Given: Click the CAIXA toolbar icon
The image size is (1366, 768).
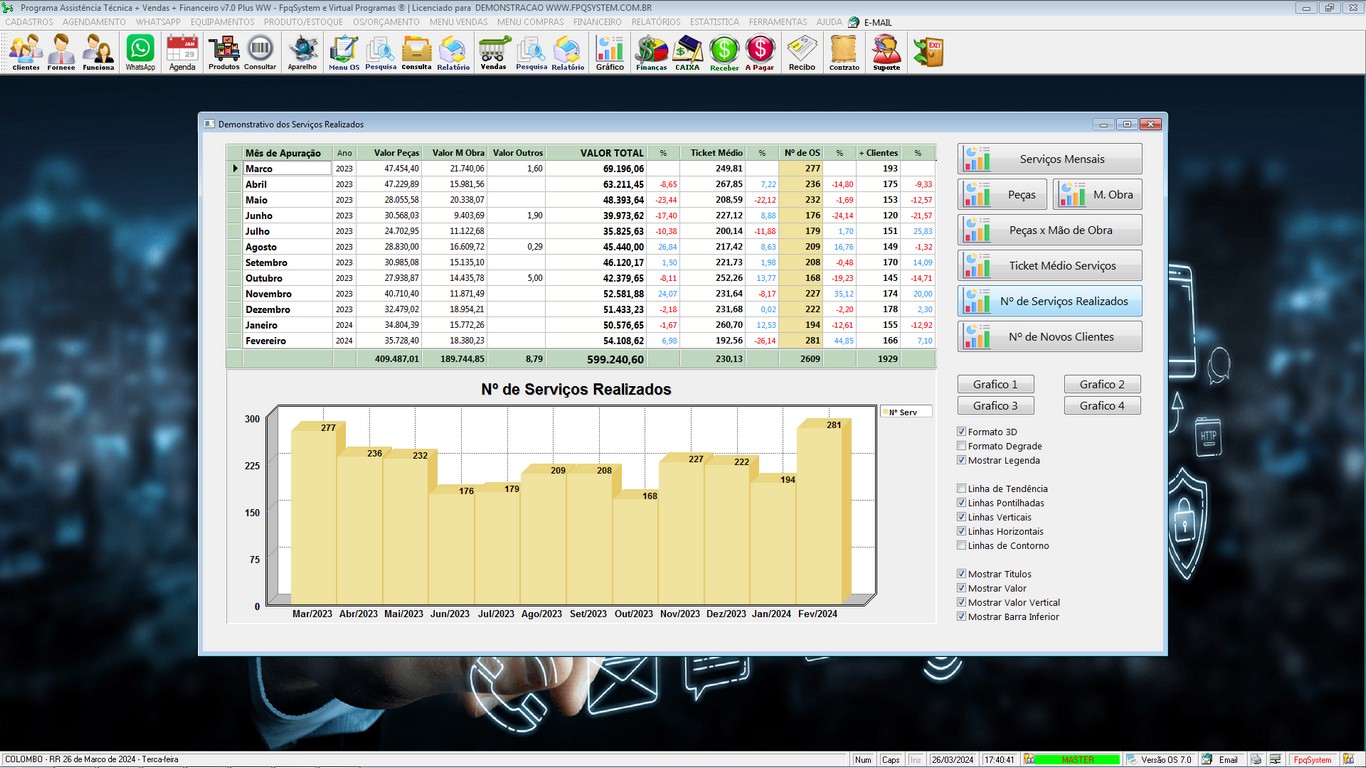Looking at the screenshot, I should pyautogui.click(x=687, y=52).
